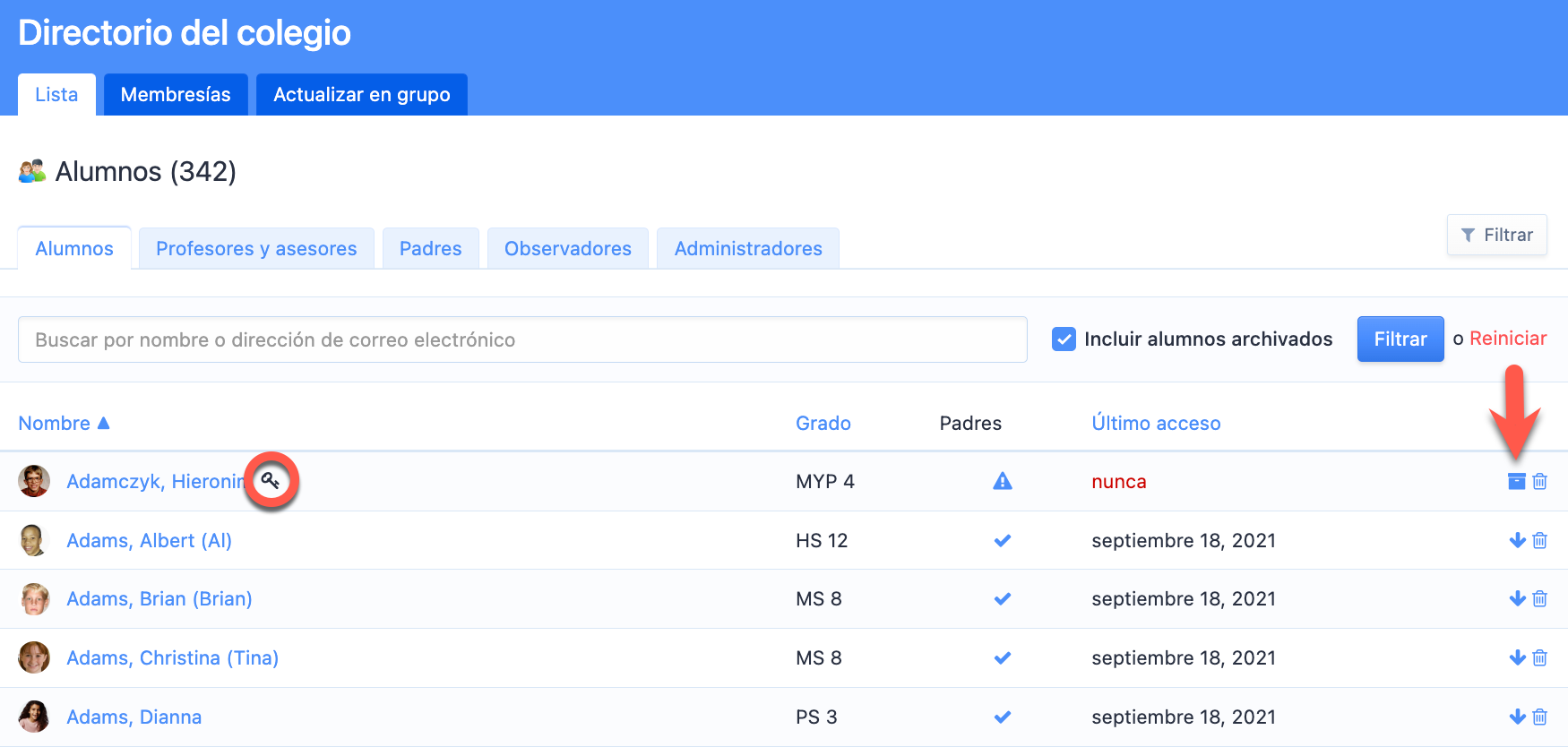Open the Actualizar en grupo tab
Screen dimensions: 1568x747
361,95
